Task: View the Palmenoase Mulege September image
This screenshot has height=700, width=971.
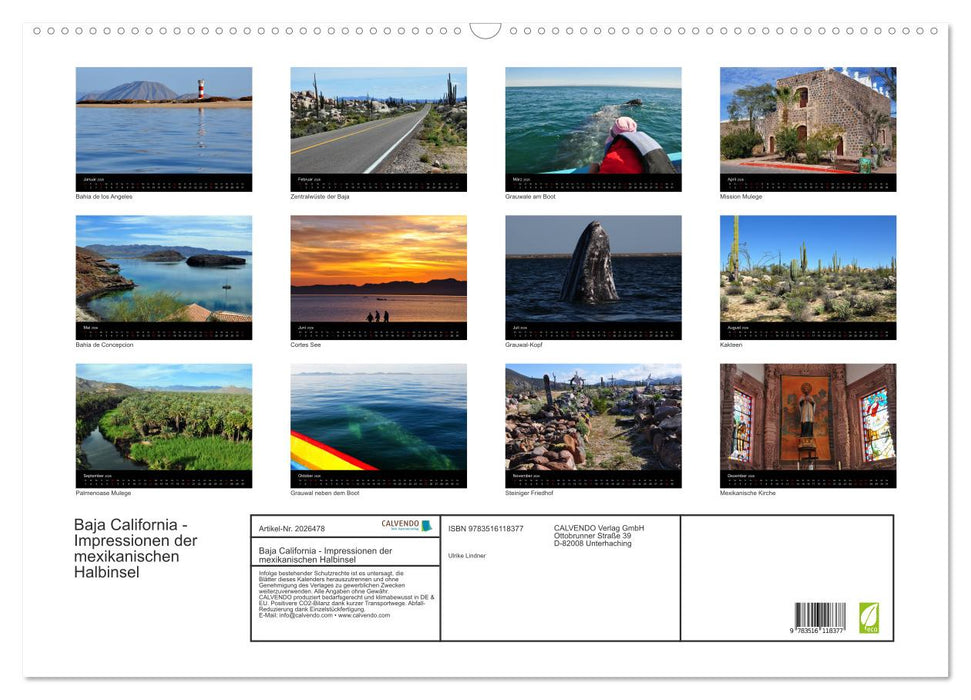Action: coord(164,424)
